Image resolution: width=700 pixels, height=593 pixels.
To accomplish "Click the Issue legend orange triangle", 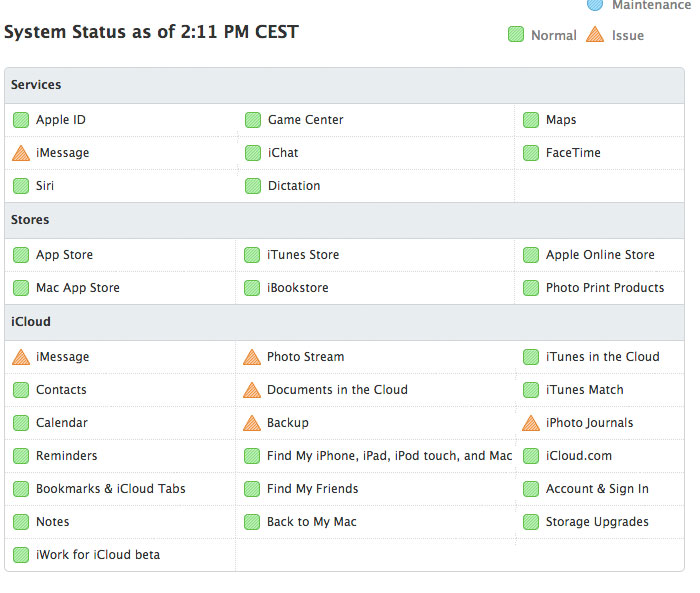I will click(x=595, y=34).
